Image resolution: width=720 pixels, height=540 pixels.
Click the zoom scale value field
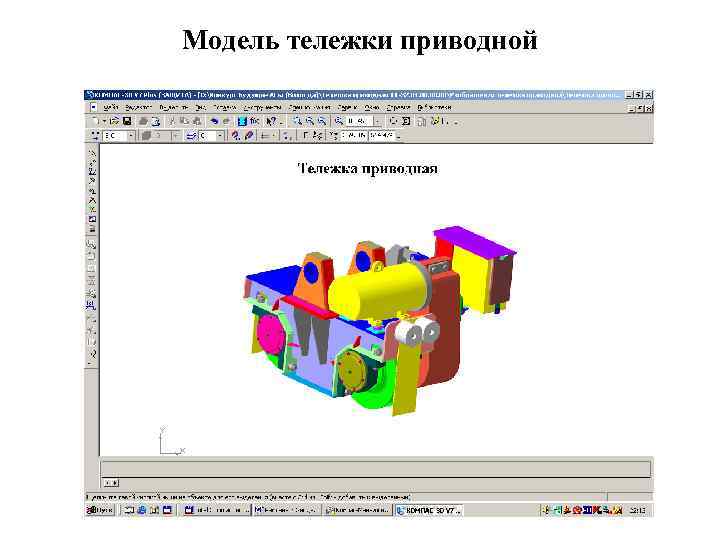tap(358, 121)
